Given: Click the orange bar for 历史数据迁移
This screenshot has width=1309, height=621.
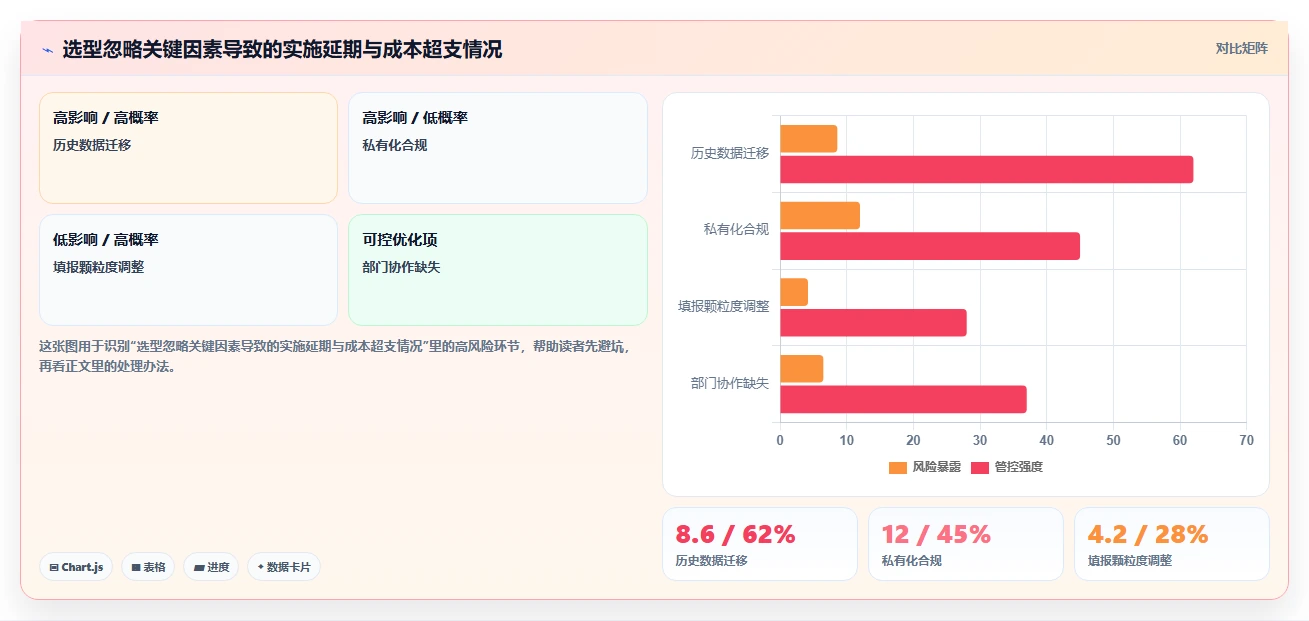Looking at the screenshot, I should (x=808, y=139).
